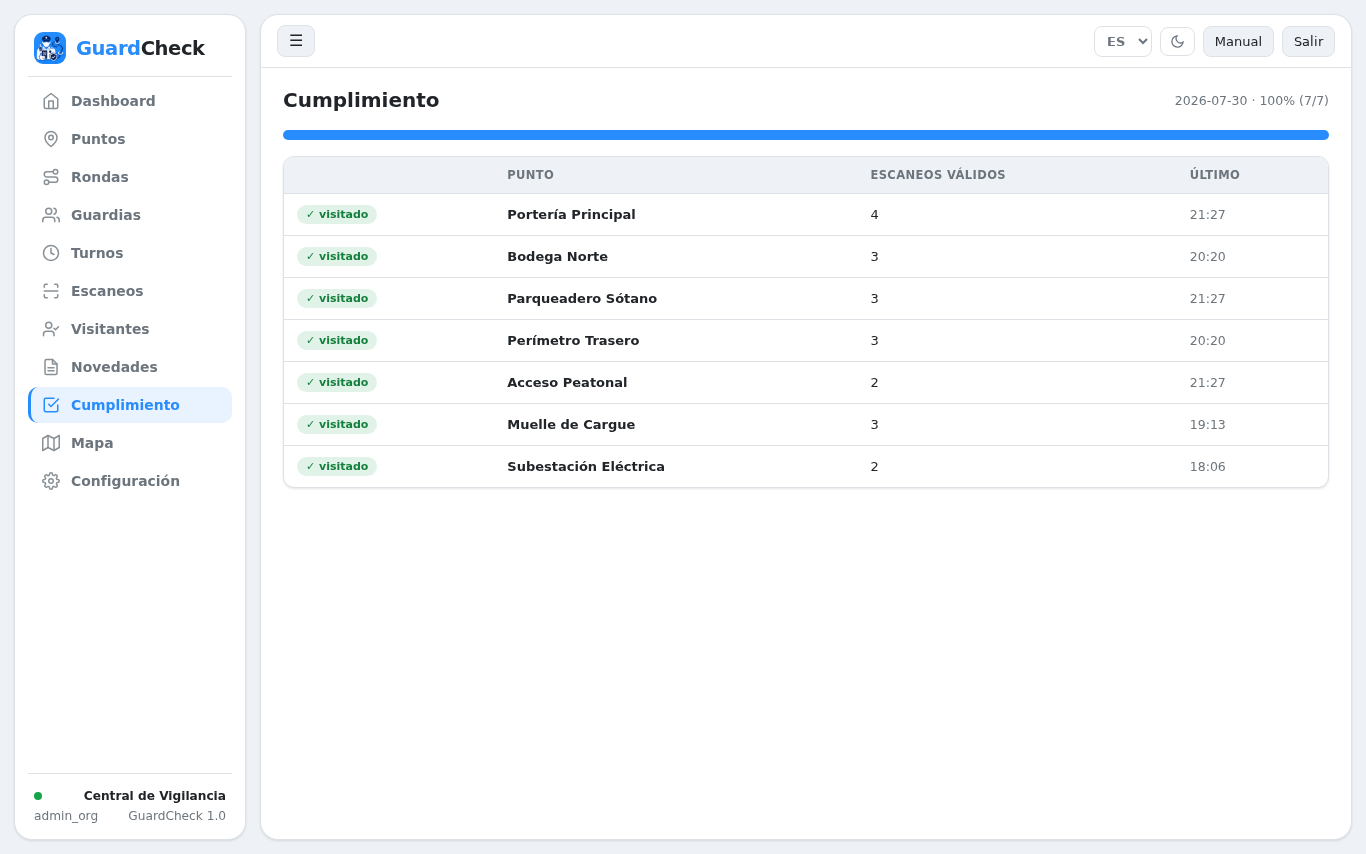Open Puntos via the map pin icon
This screenshot has width=1366, height=854.
pyautogui.click(x=51, y=139)
